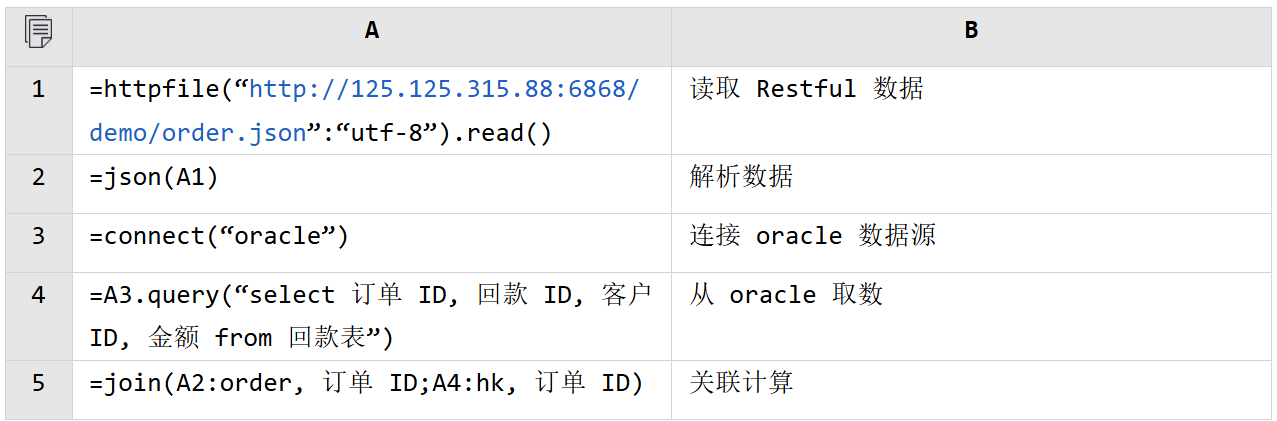The image size is (1277, 421).
Task: Select column A header
Action: 371,32
